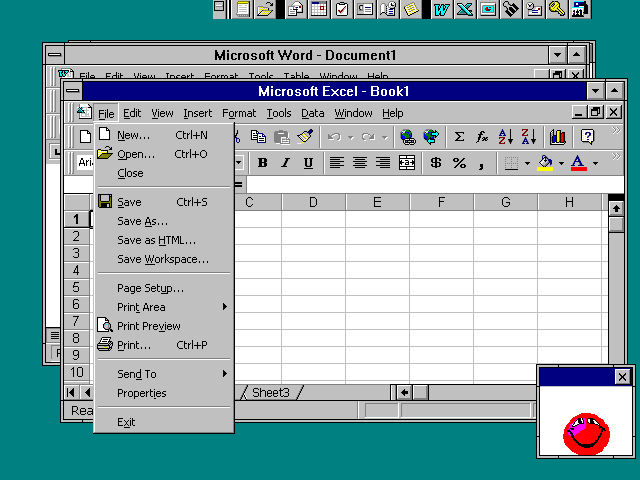Image resolution: width=640 pixels, height=480 pixels.
Task: Select the Format Painter brush icon
Action: [306, 137]
